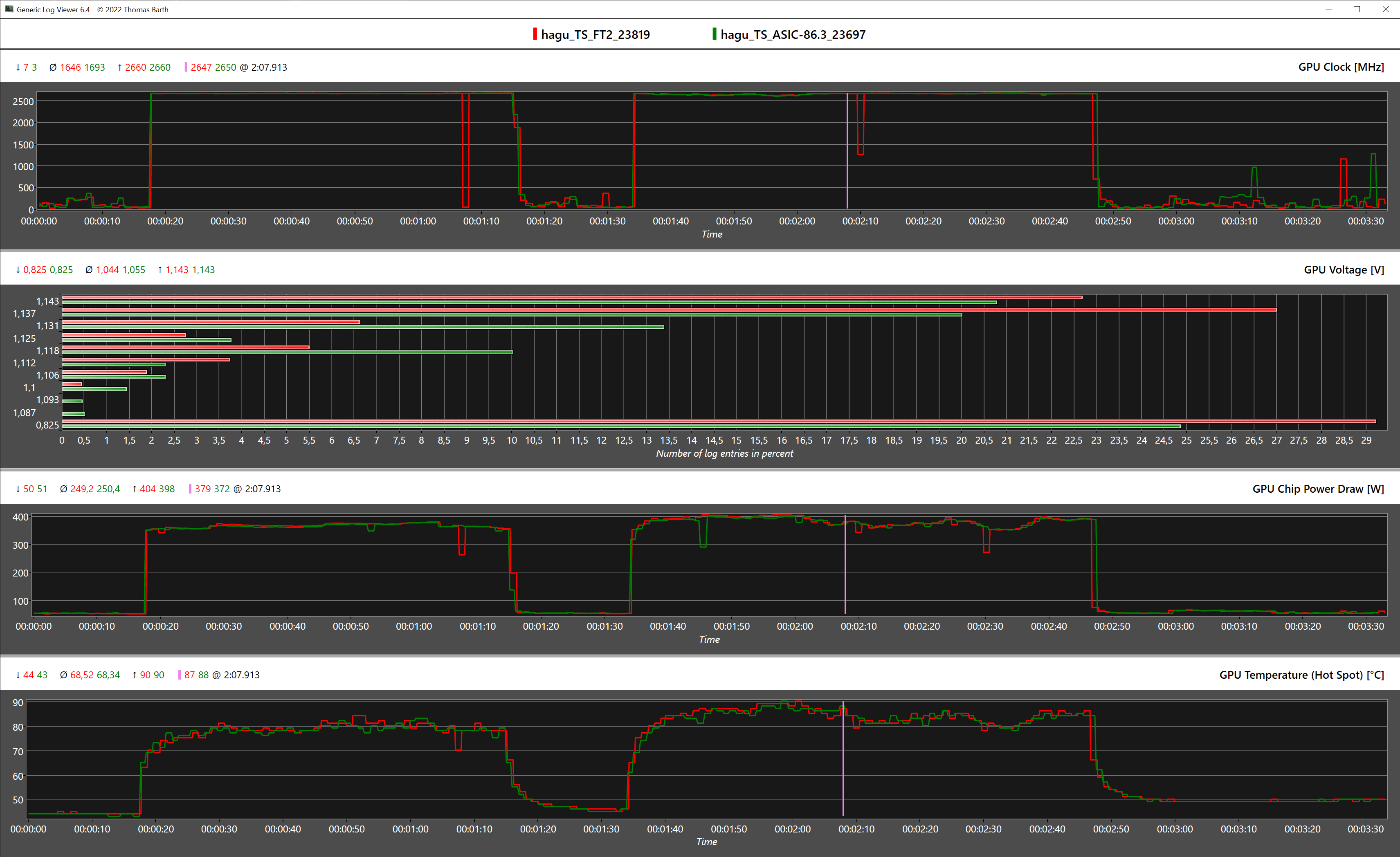
Task: Click the 90 label on Temperature y-axis
Action: [18, 702]
